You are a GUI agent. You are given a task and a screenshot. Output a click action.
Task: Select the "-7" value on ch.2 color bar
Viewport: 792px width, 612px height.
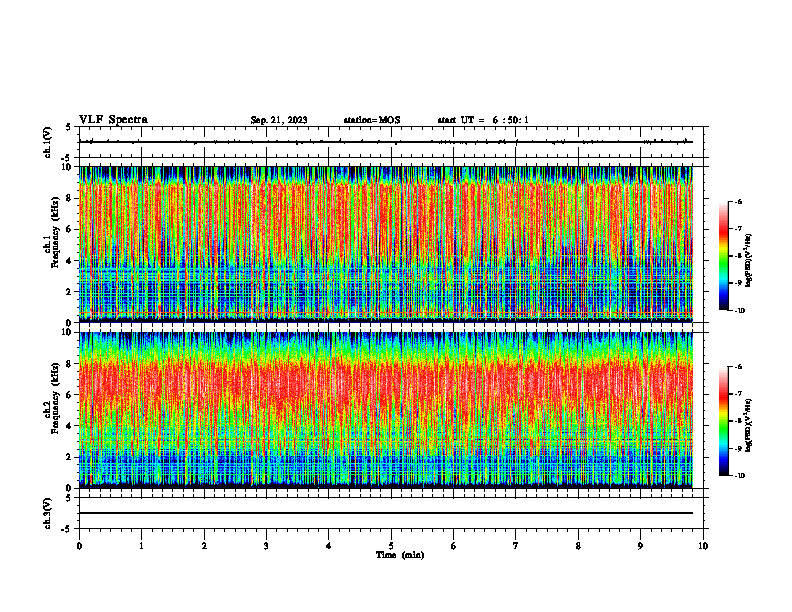(x=738, y=394)
